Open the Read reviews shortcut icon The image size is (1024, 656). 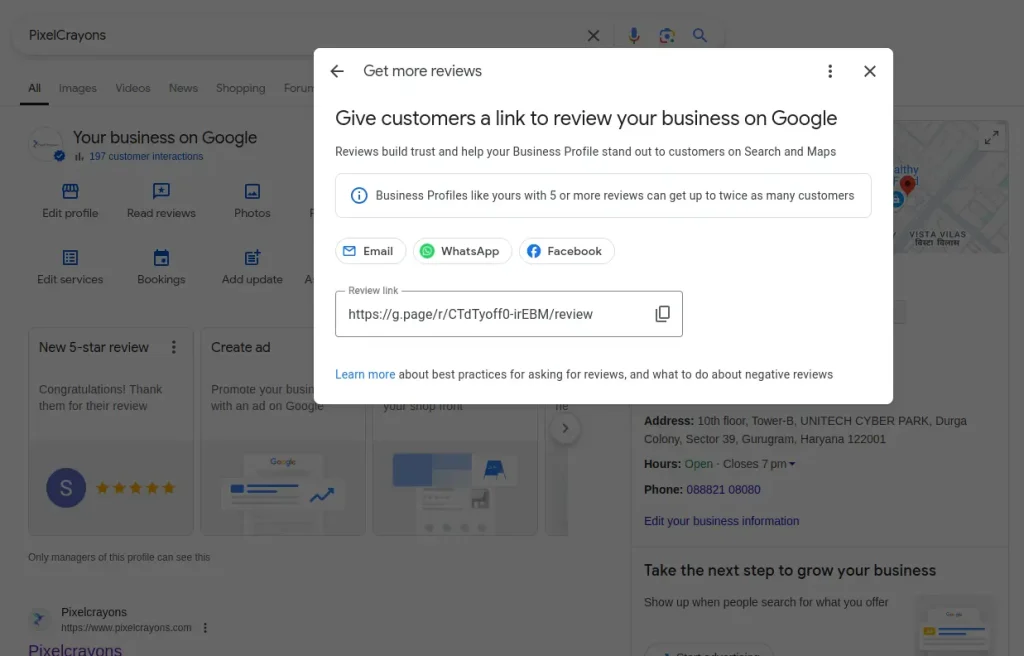161,190
